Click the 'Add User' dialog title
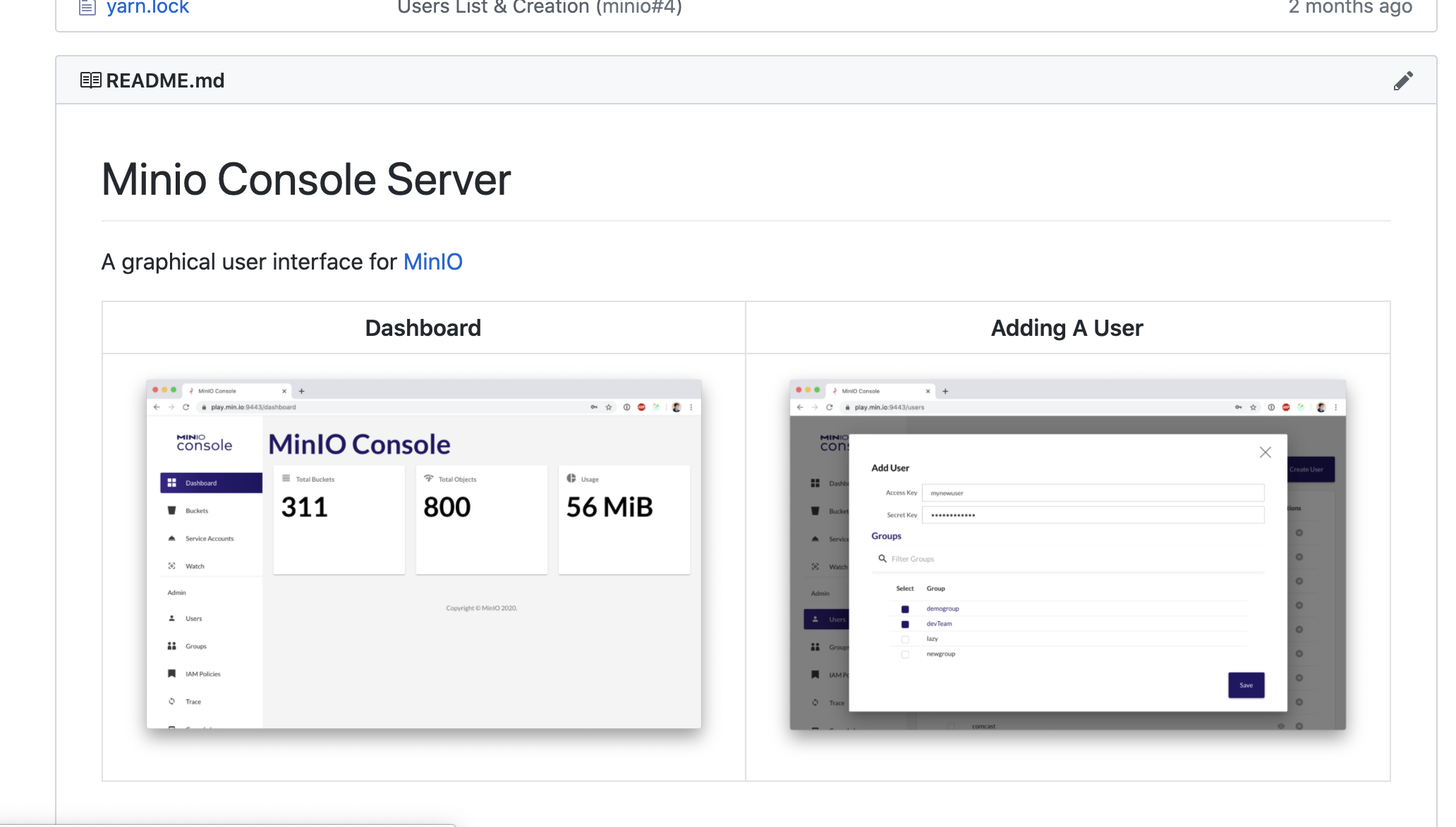The height and width of the screenshot is (827, 1456). pyautogui.click(x=890, y=468)
